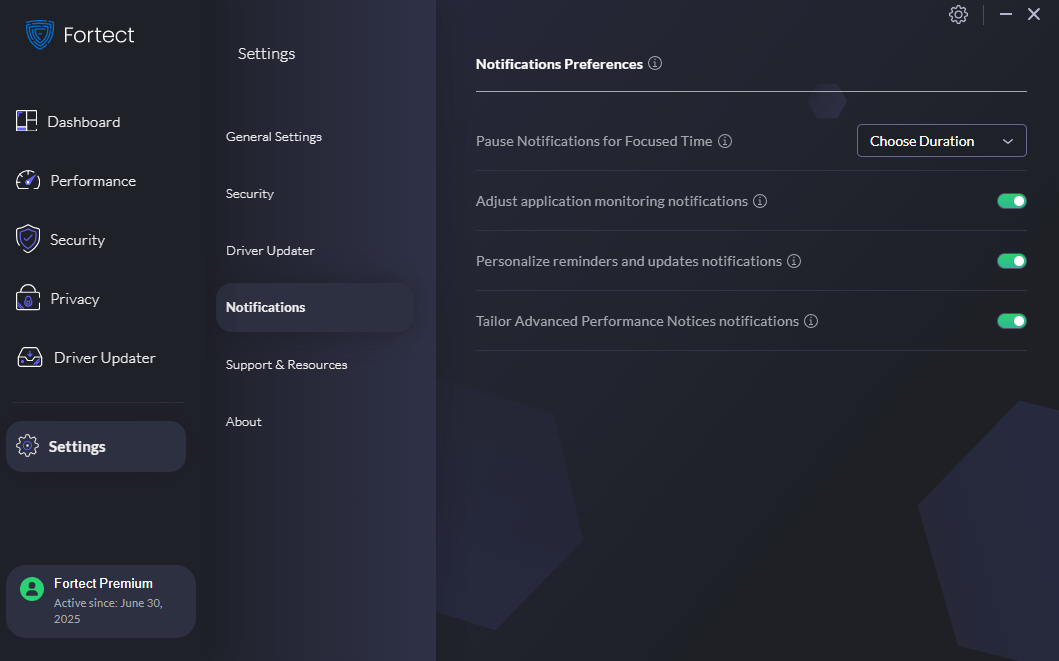1059x661 pixels.
Task: Open the Driver Updater settings category
Action: pyautogui.click(x=268, y=250)
